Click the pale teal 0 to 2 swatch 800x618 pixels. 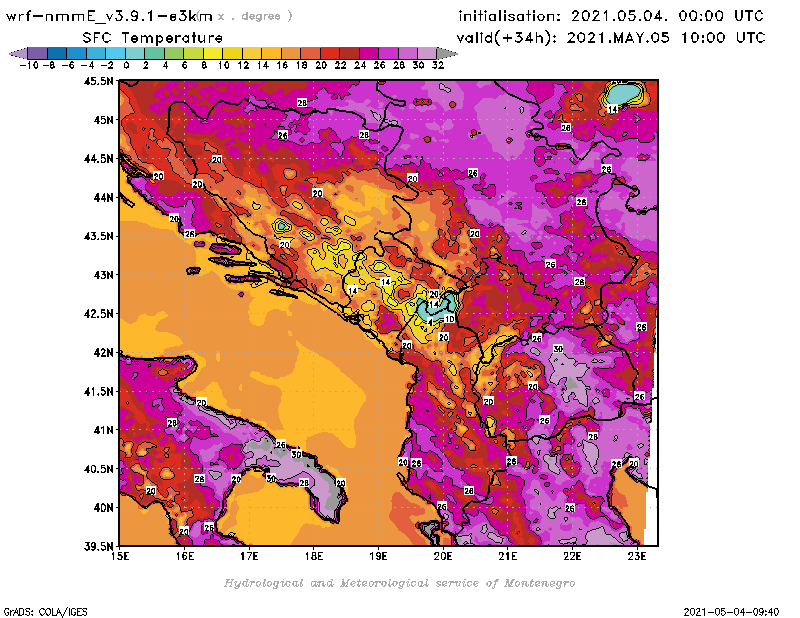click(135, 53)
